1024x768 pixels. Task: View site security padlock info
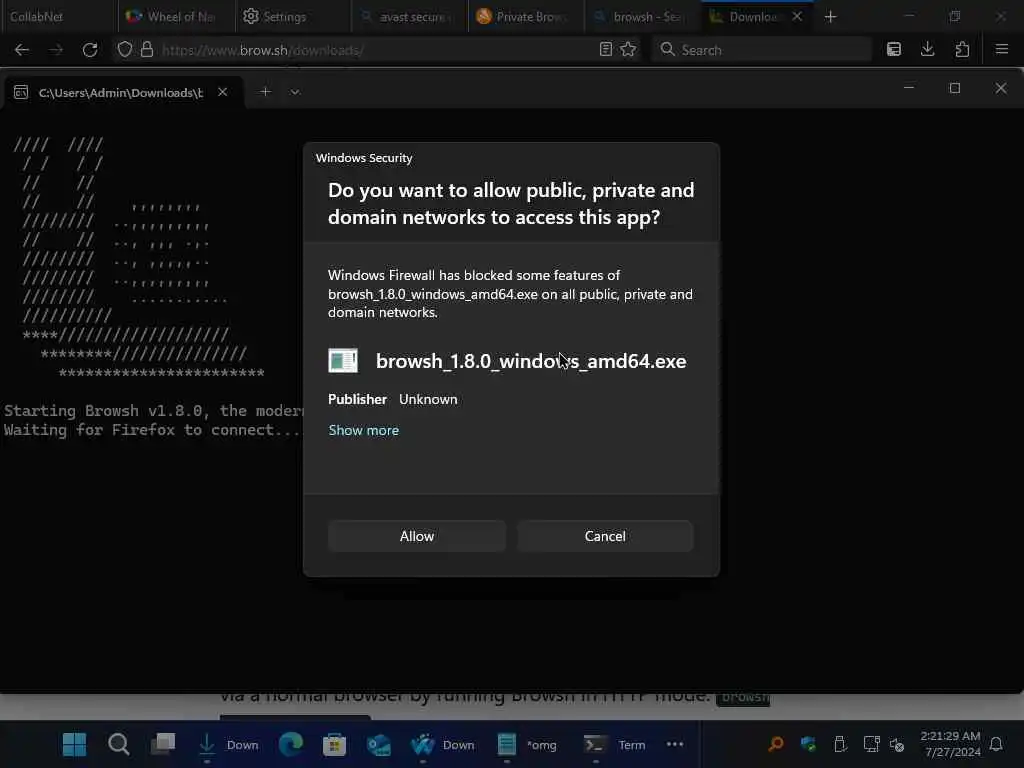(147, 50)
